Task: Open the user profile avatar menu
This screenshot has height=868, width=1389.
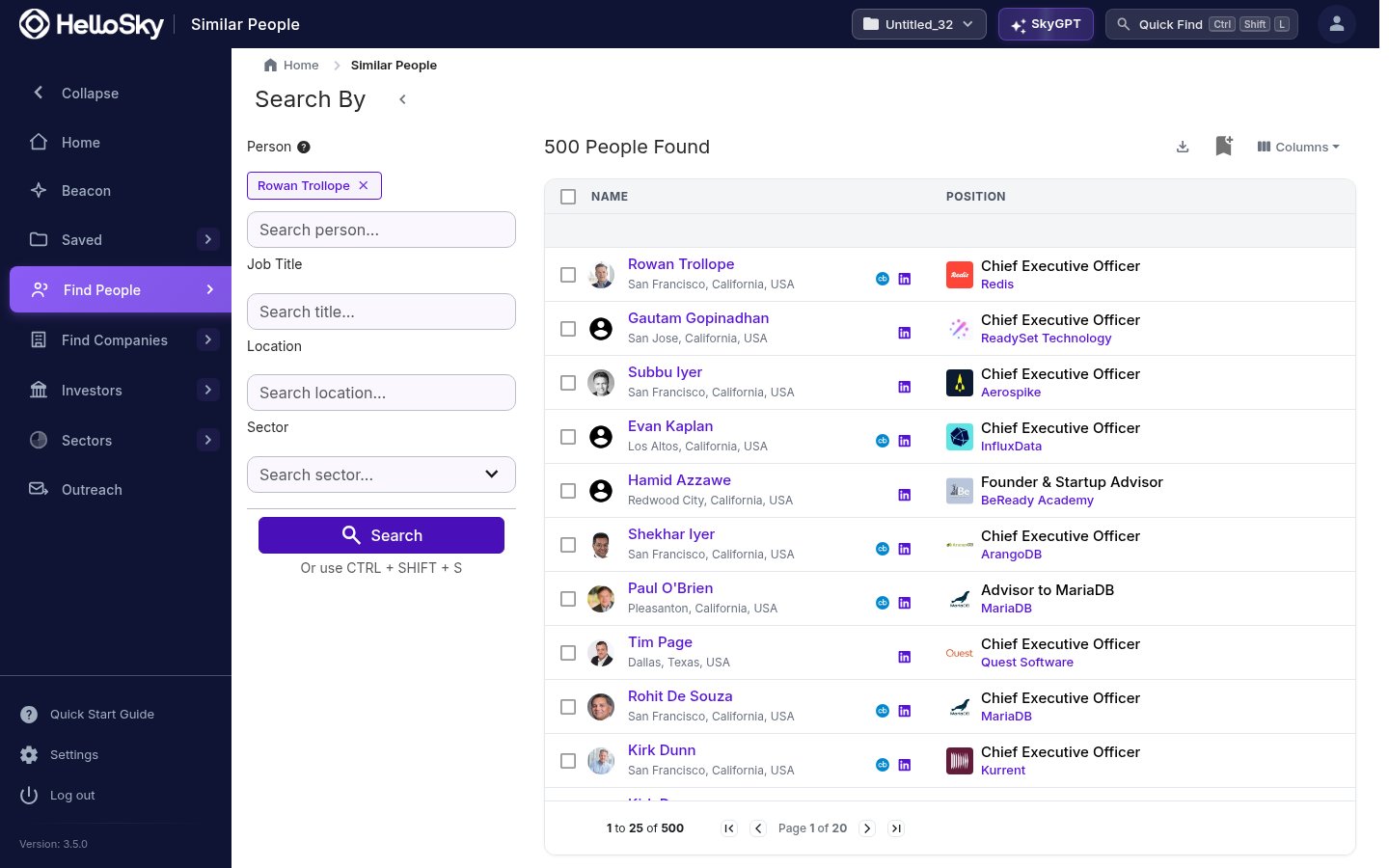Action: click(1337, 24)
